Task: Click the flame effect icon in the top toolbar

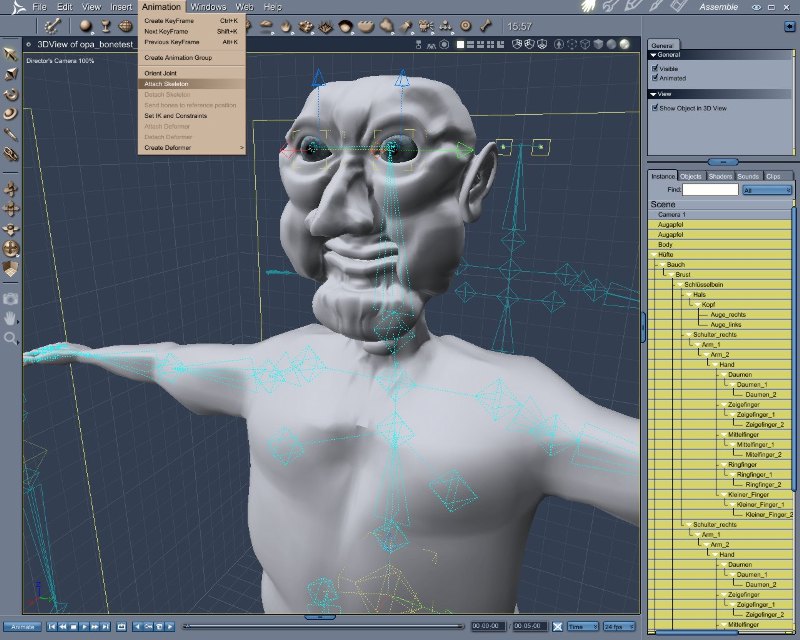Action: point(286,26)
